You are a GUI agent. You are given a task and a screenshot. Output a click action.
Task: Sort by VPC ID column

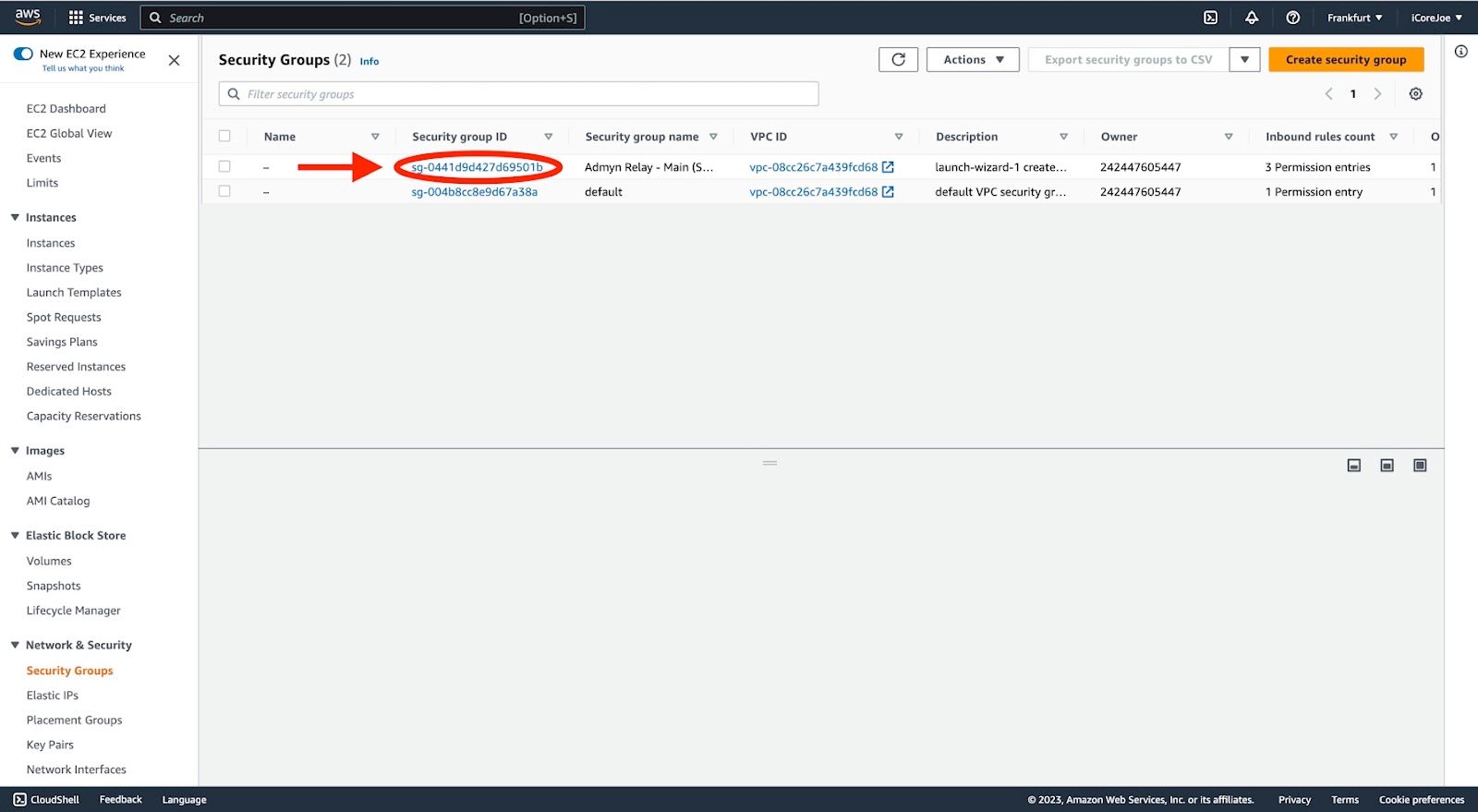899,137
